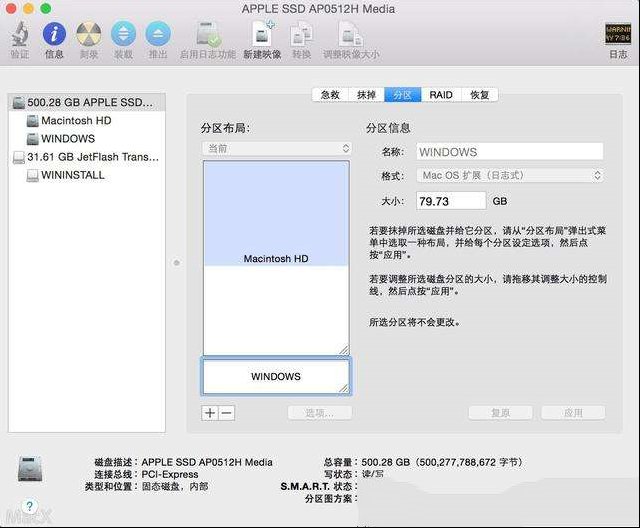
Task: Click Macintosh HD partition resize handle
Action: tap(344, 350)
